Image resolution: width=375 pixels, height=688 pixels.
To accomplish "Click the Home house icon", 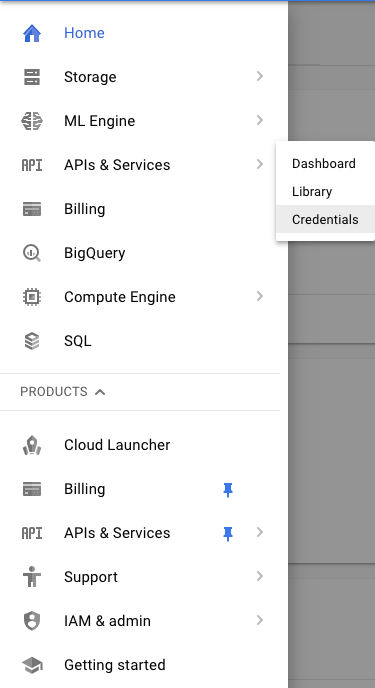I will pos(32,33).
